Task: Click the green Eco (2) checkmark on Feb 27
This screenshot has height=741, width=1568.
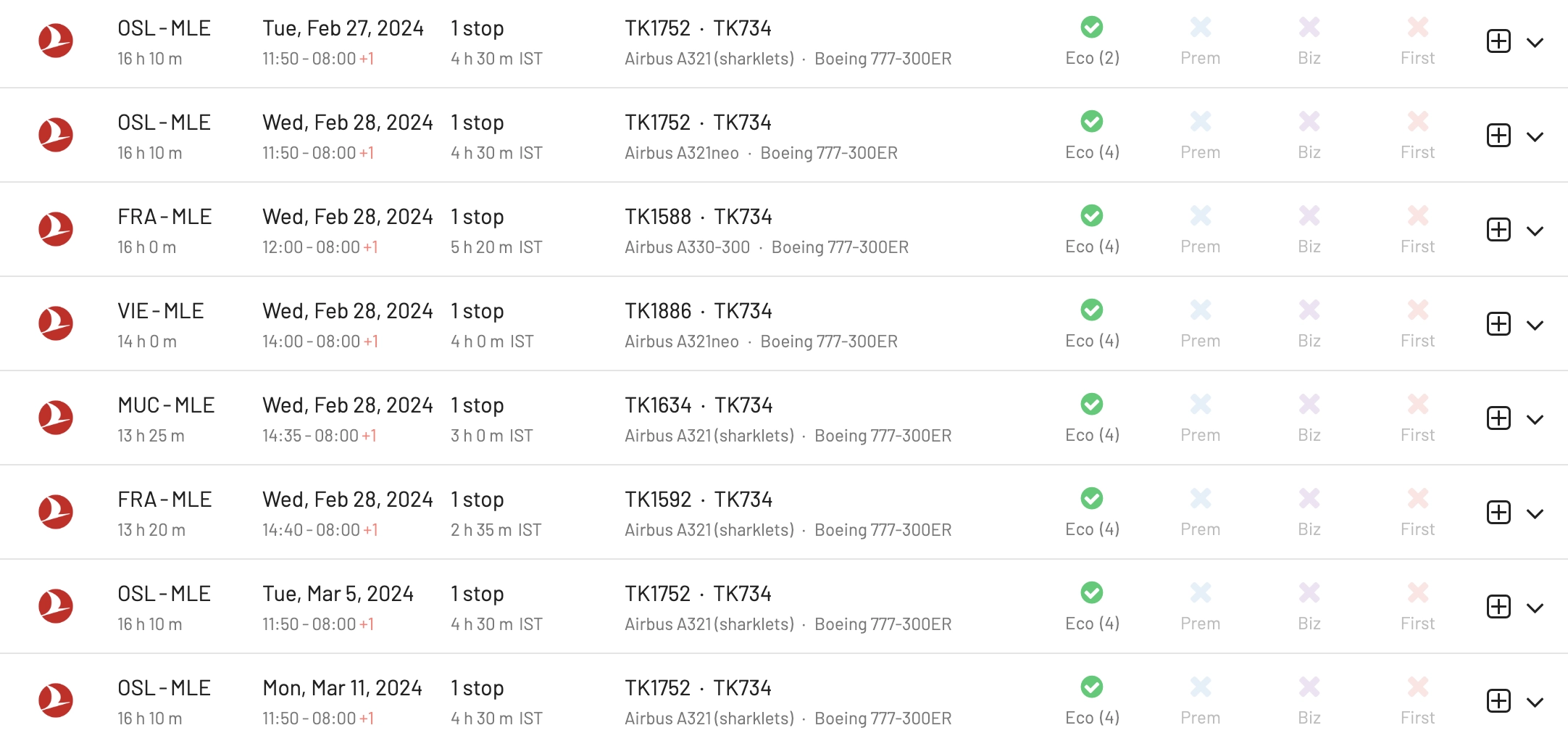Action: [x=1092, y=28]
